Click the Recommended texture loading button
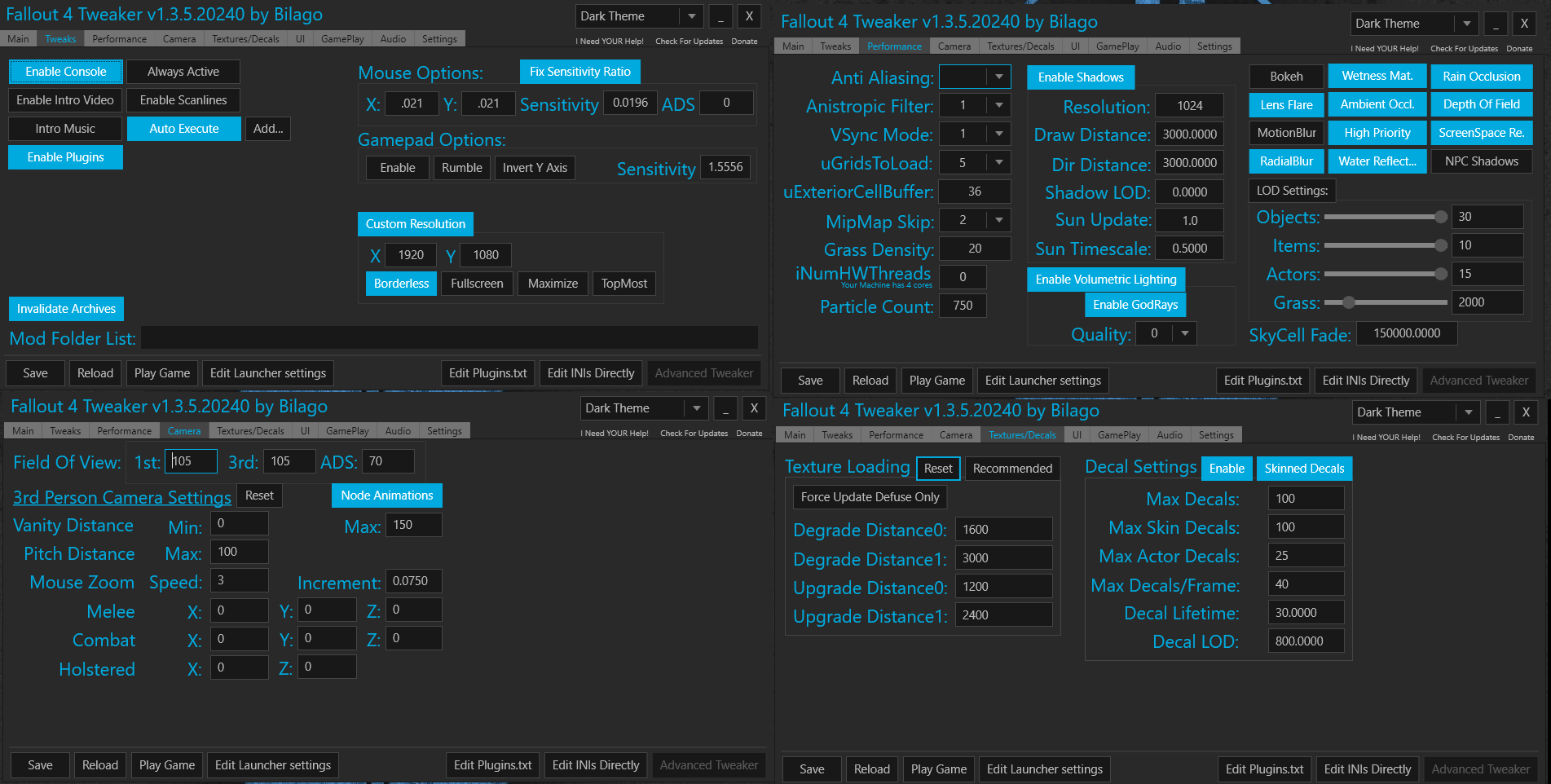This screenshot has height=784, width=1551. pos(1012,469)
